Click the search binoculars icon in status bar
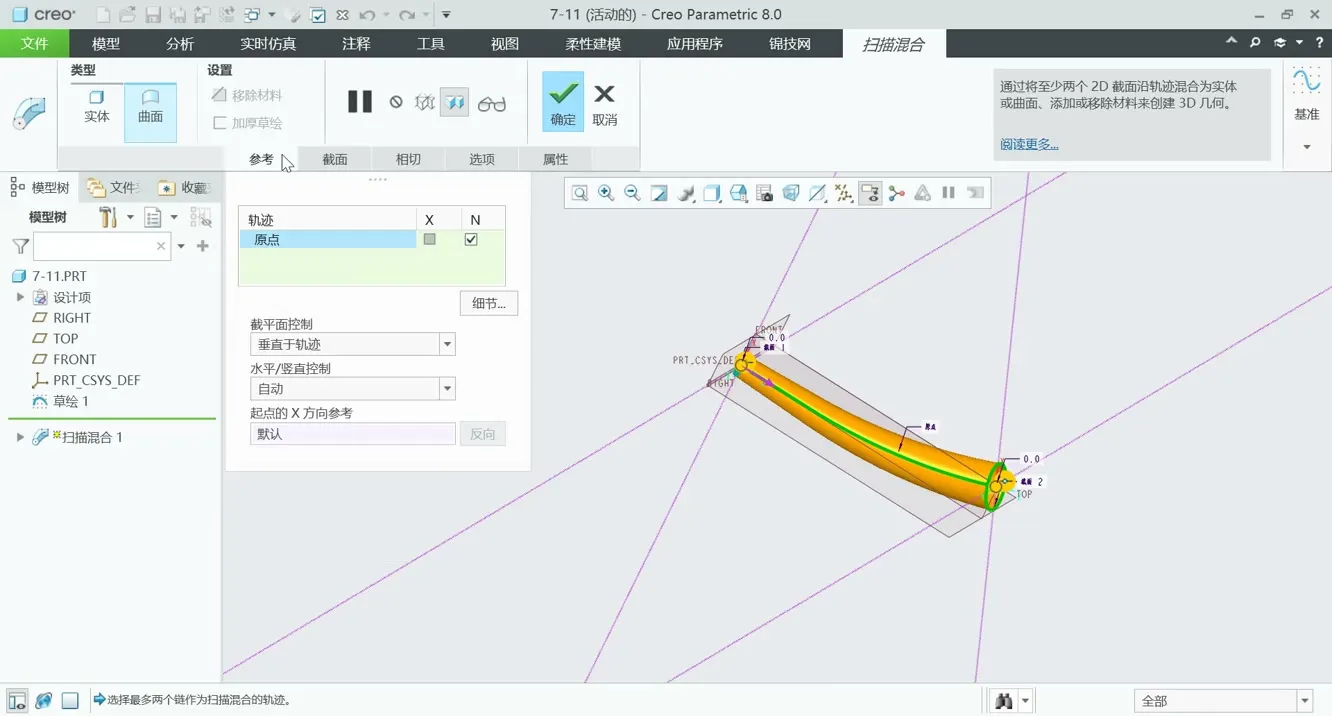 pos(1004,701)
